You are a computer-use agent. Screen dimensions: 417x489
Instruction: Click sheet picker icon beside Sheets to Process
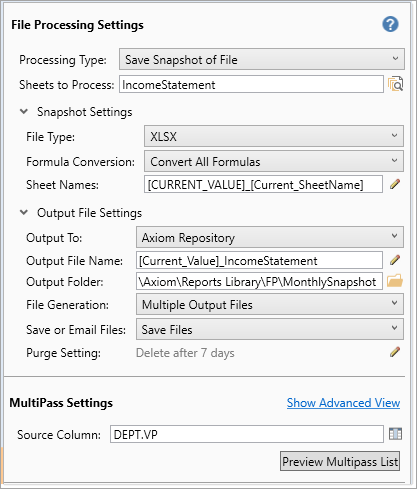395,84
